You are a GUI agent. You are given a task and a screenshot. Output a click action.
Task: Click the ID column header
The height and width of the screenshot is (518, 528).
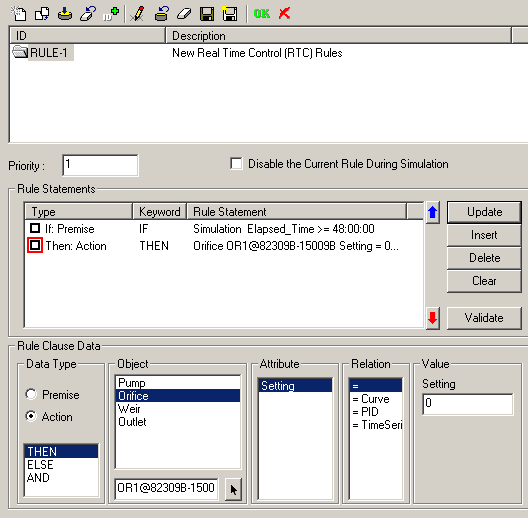pyautogui.click(x=88, y=35)
